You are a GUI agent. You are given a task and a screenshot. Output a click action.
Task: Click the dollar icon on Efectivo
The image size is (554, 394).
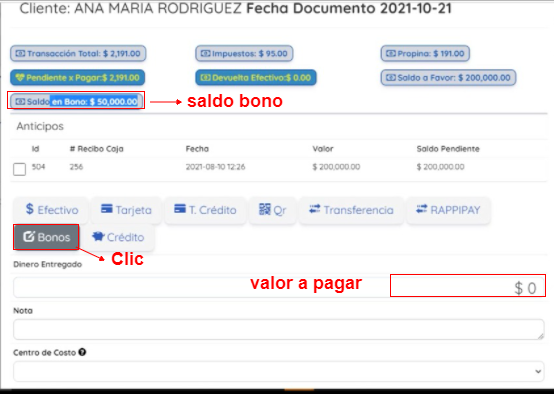tap(30, 209)
